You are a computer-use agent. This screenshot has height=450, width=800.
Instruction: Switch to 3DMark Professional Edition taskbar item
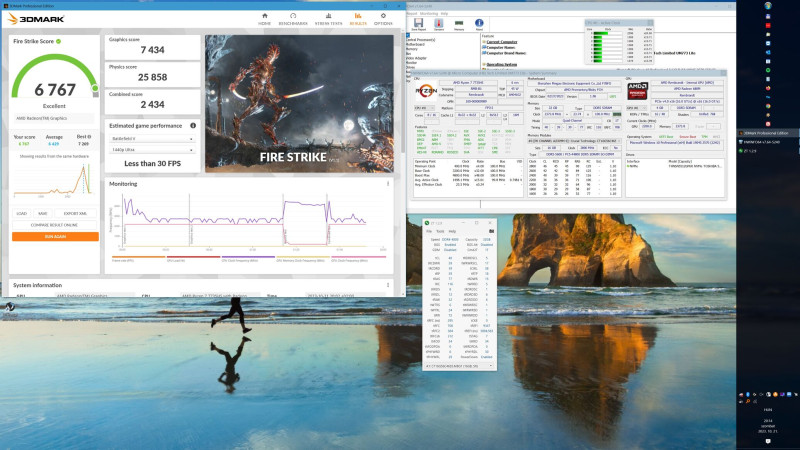click(x=768, y=133)
